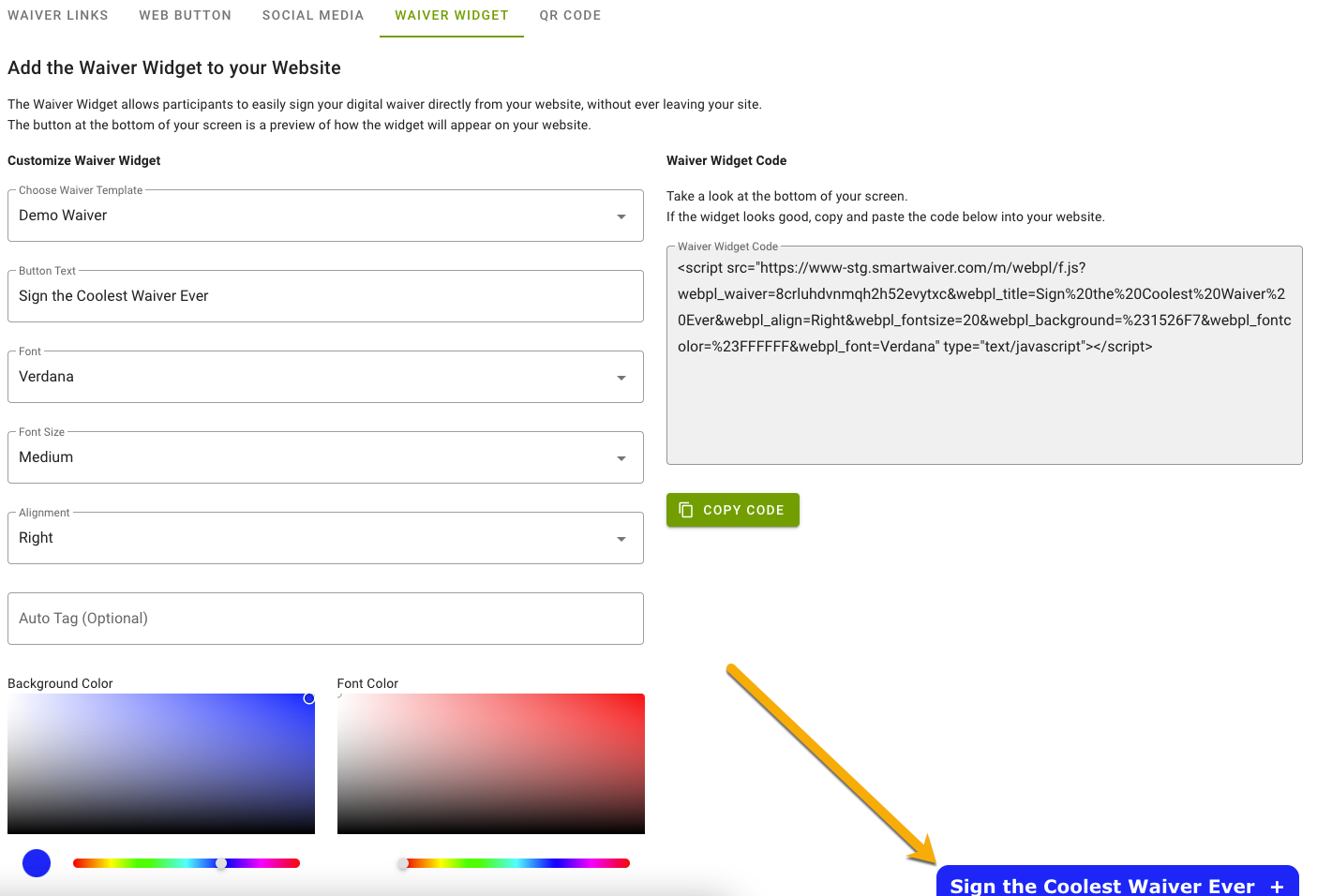The width and height of the screenshot is (1317, 896).
Task: Click the 'Font Color' label
Action: click(367, 683)
